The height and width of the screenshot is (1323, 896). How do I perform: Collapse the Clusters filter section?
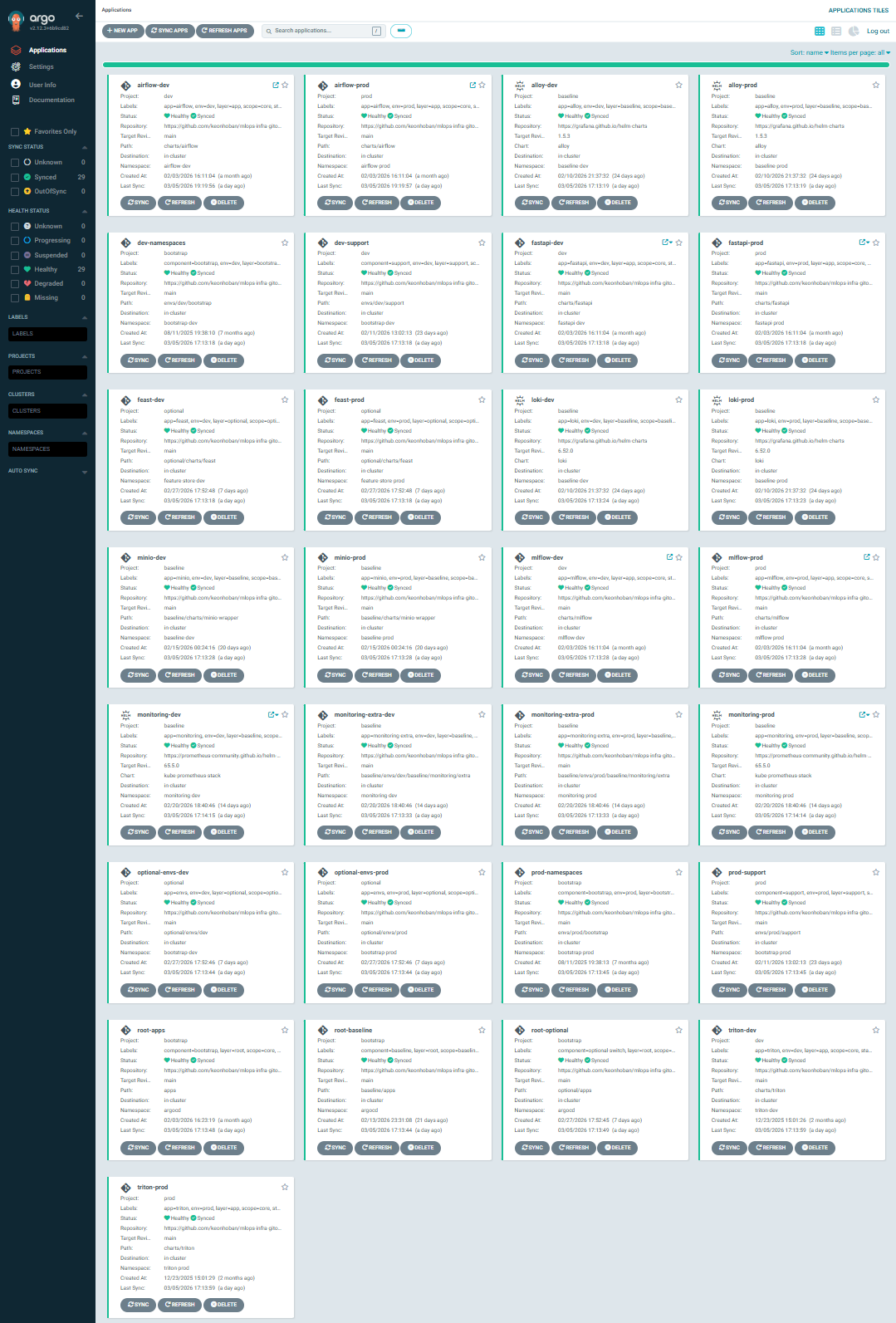tap(85, 395)
